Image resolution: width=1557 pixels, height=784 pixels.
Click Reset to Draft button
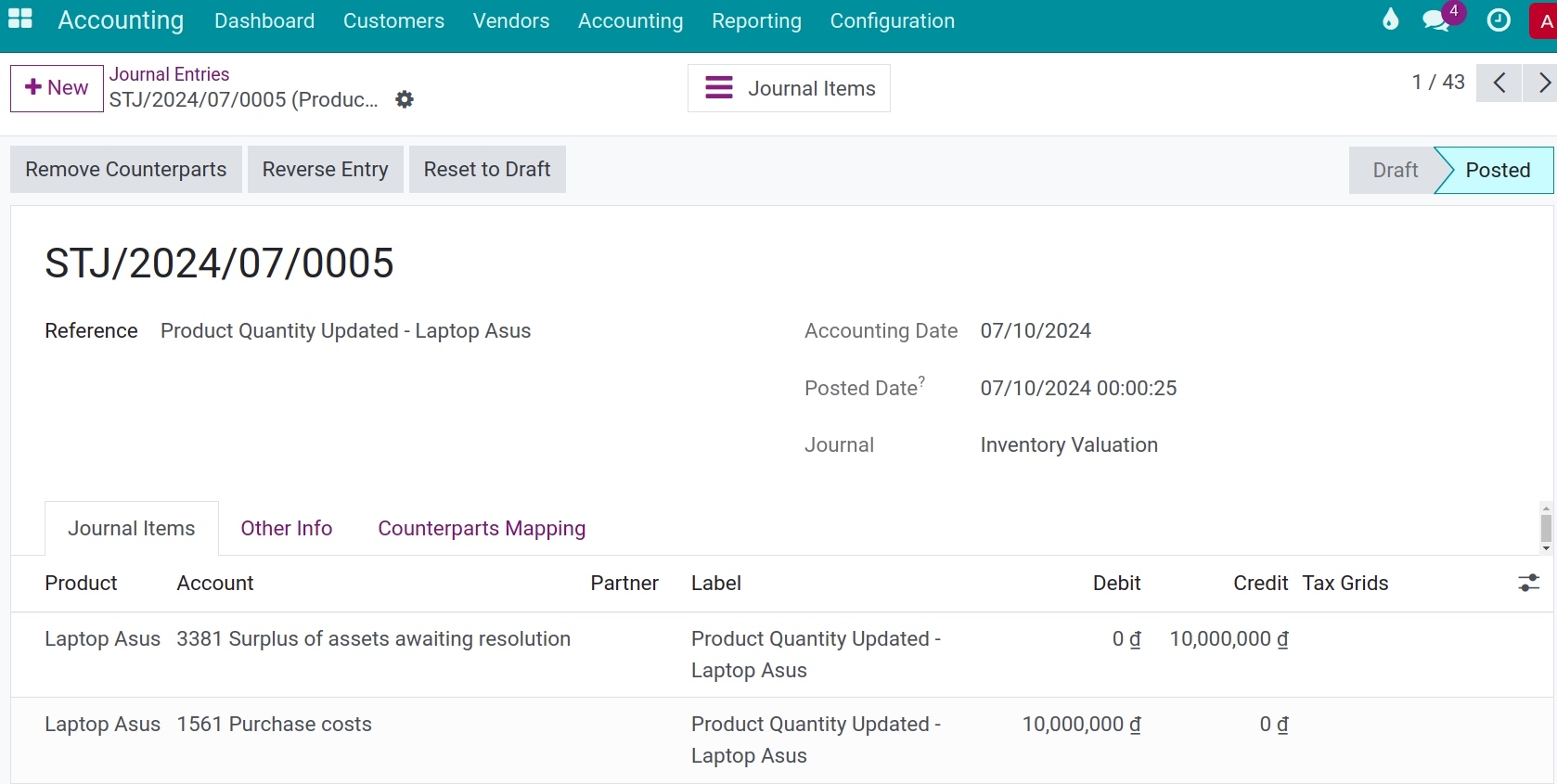[487, 170]
